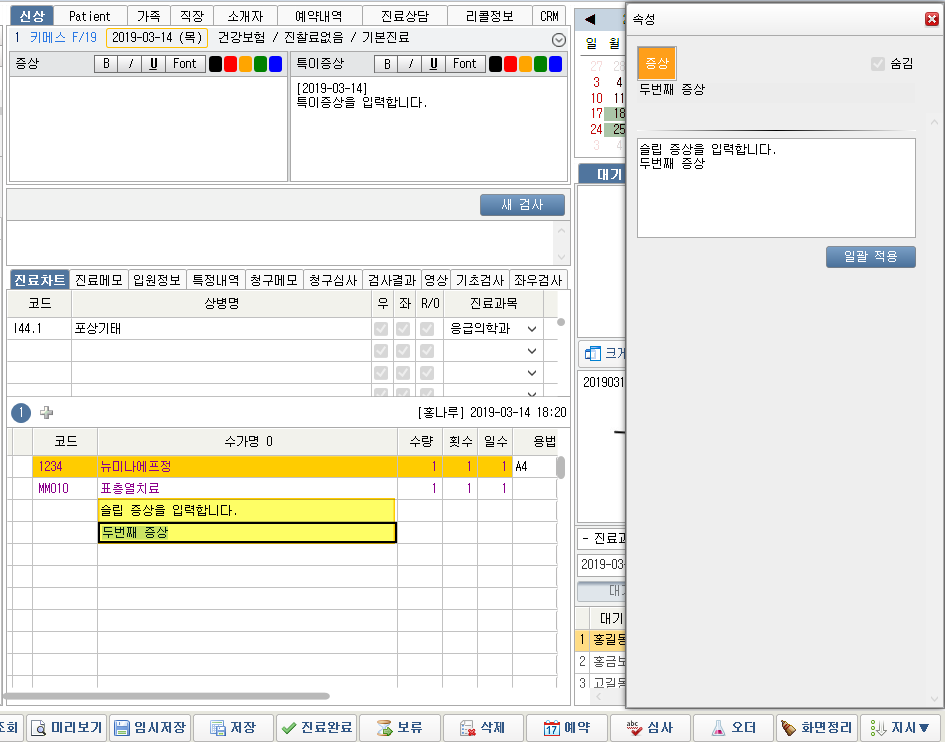
Task: Open the 응급의학과 진료과목 dropdown
Action: [532, 329]
